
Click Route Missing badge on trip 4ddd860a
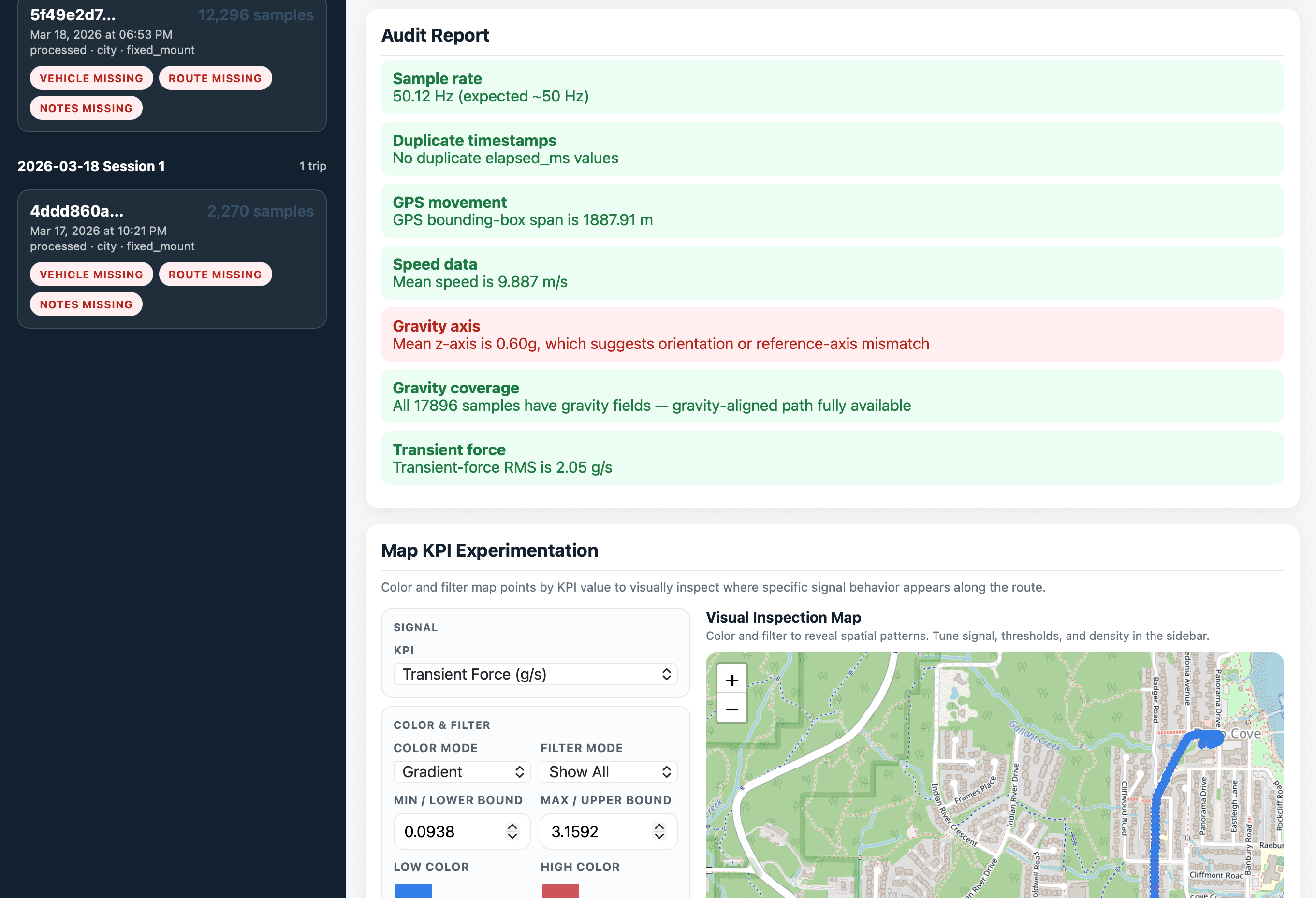click(215, 275)
